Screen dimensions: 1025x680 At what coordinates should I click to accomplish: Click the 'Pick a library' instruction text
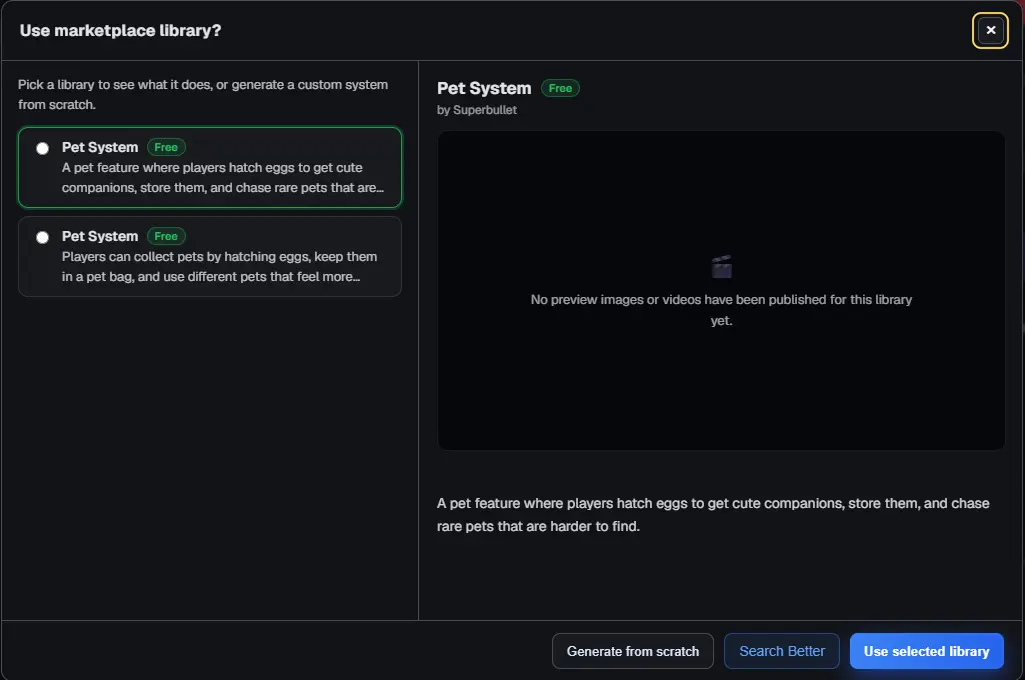[x=203, y=95]
